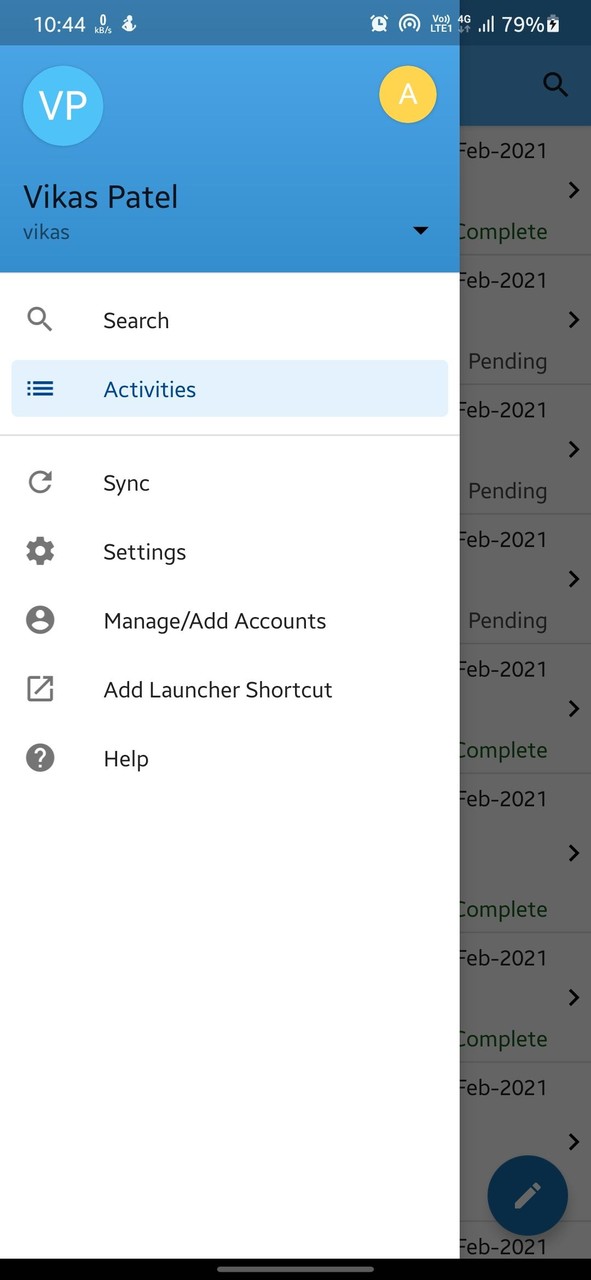Choose Sync from the drawer menu
591x1280 pixels.
click(x=126, y=482)
